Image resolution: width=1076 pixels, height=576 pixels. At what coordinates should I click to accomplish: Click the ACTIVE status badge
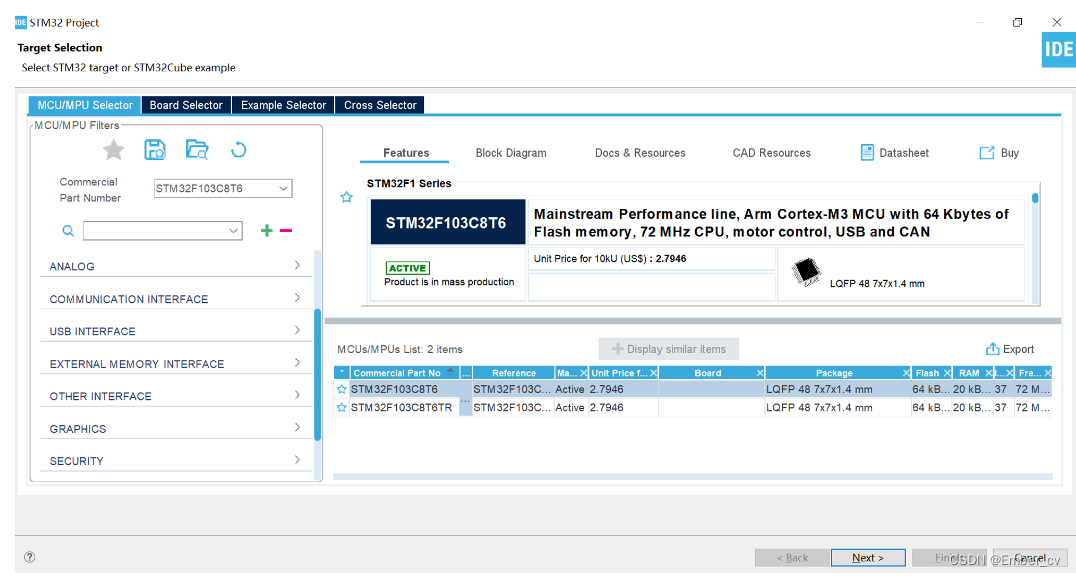point(408,268)
